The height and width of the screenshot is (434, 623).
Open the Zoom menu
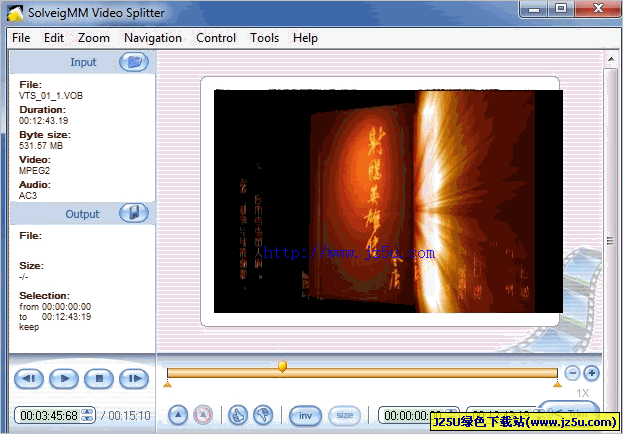pos(94,38)
